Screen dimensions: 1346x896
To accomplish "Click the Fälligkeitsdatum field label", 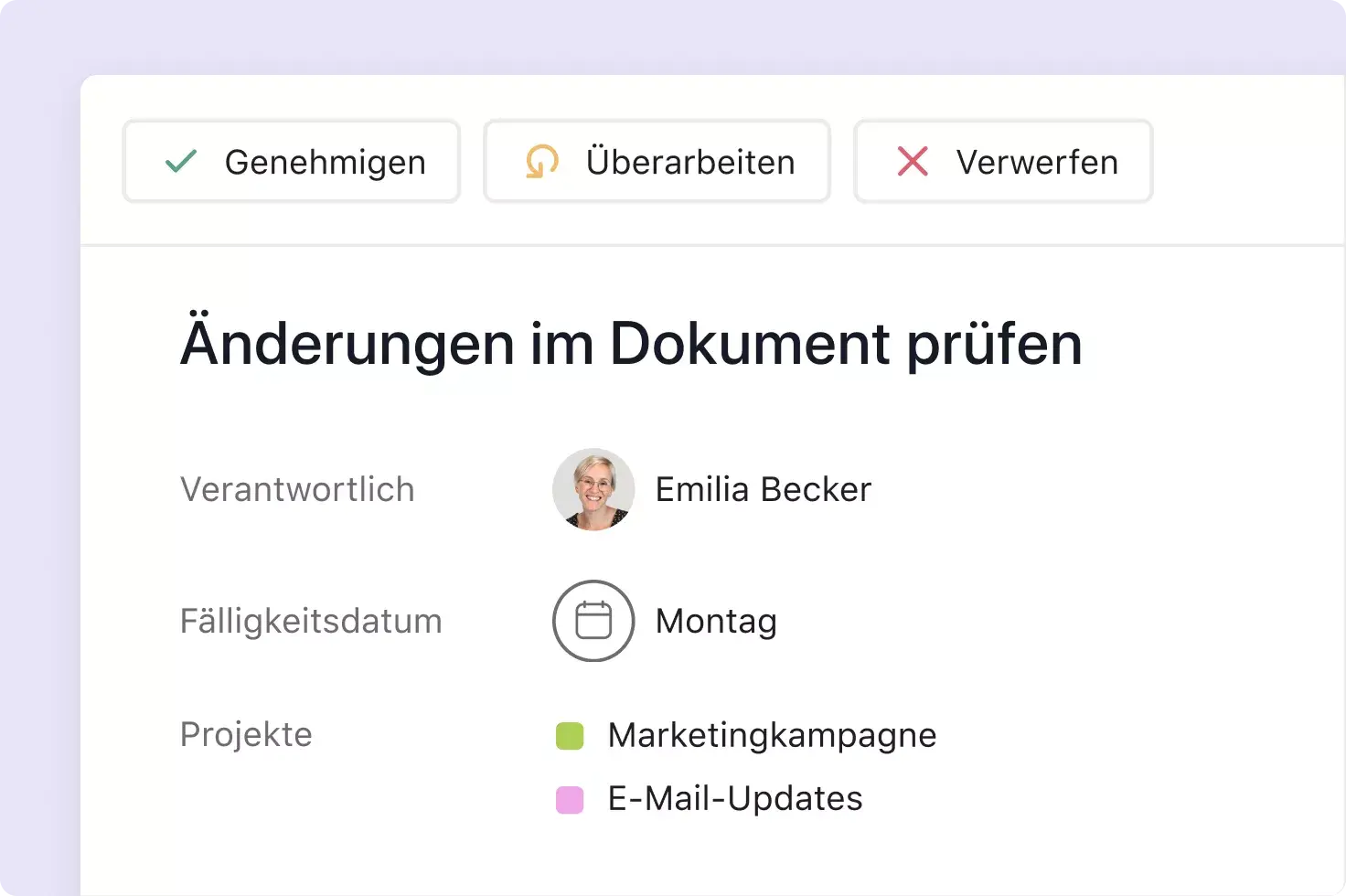I will tap(311, 621).
